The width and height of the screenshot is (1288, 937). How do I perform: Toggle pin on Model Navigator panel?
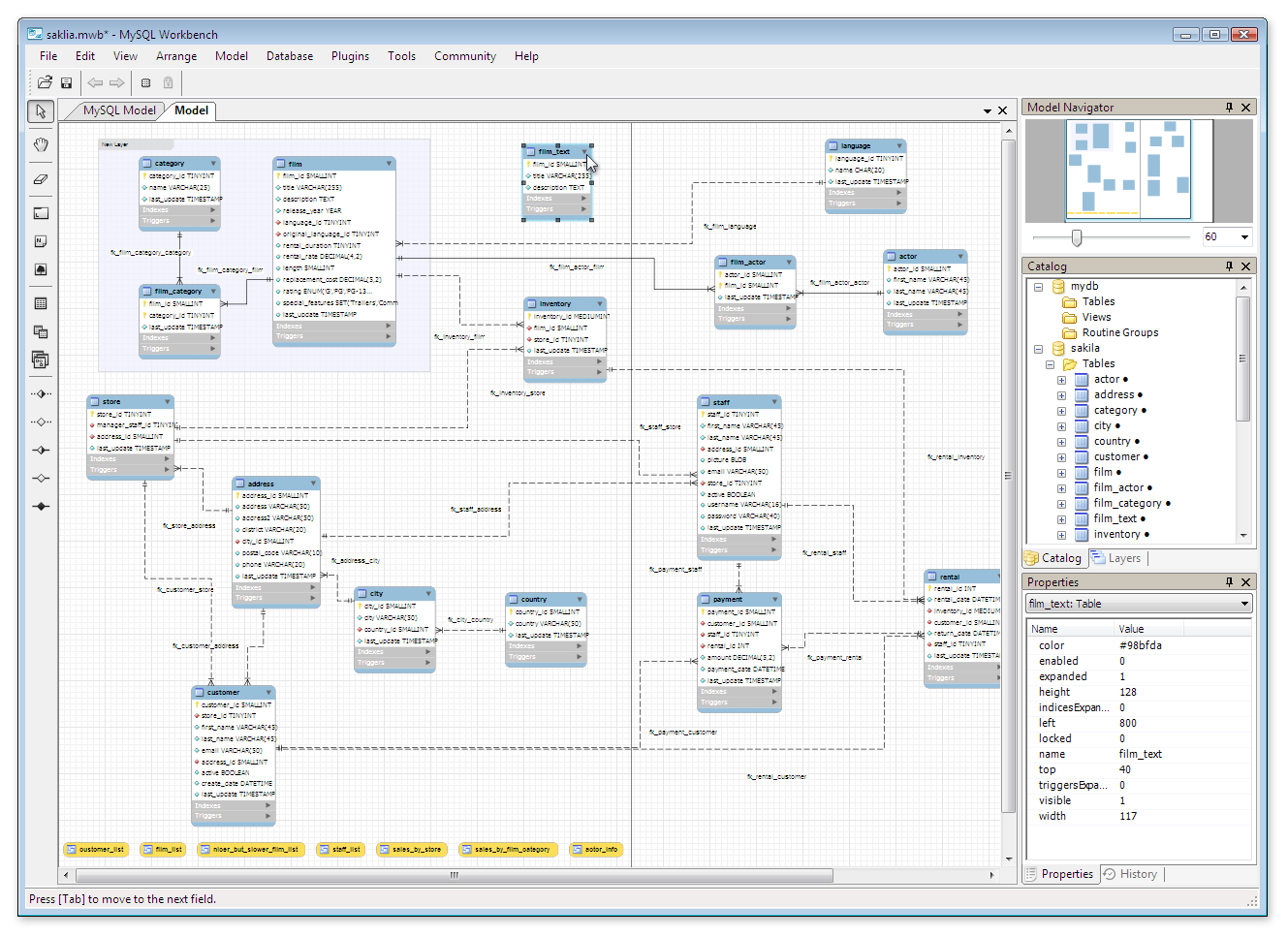(1229, 108)
